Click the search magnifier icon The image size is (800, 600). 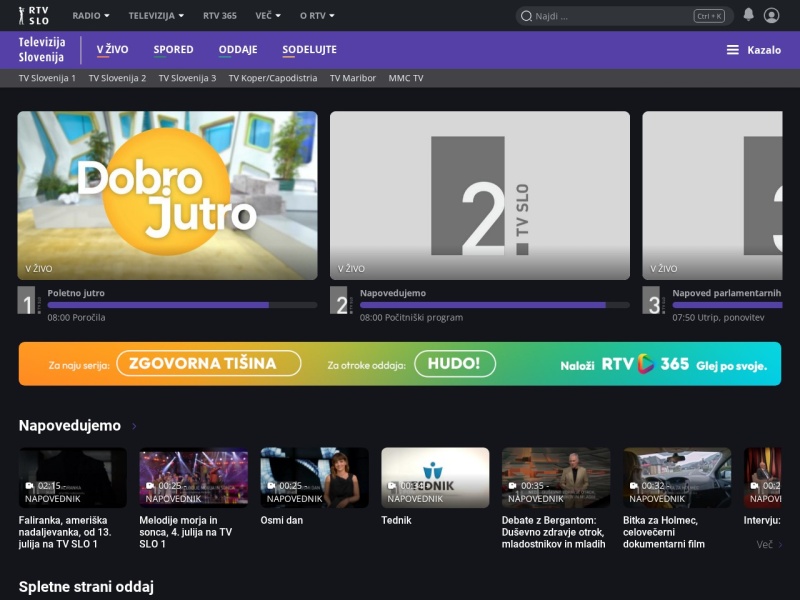526,16
